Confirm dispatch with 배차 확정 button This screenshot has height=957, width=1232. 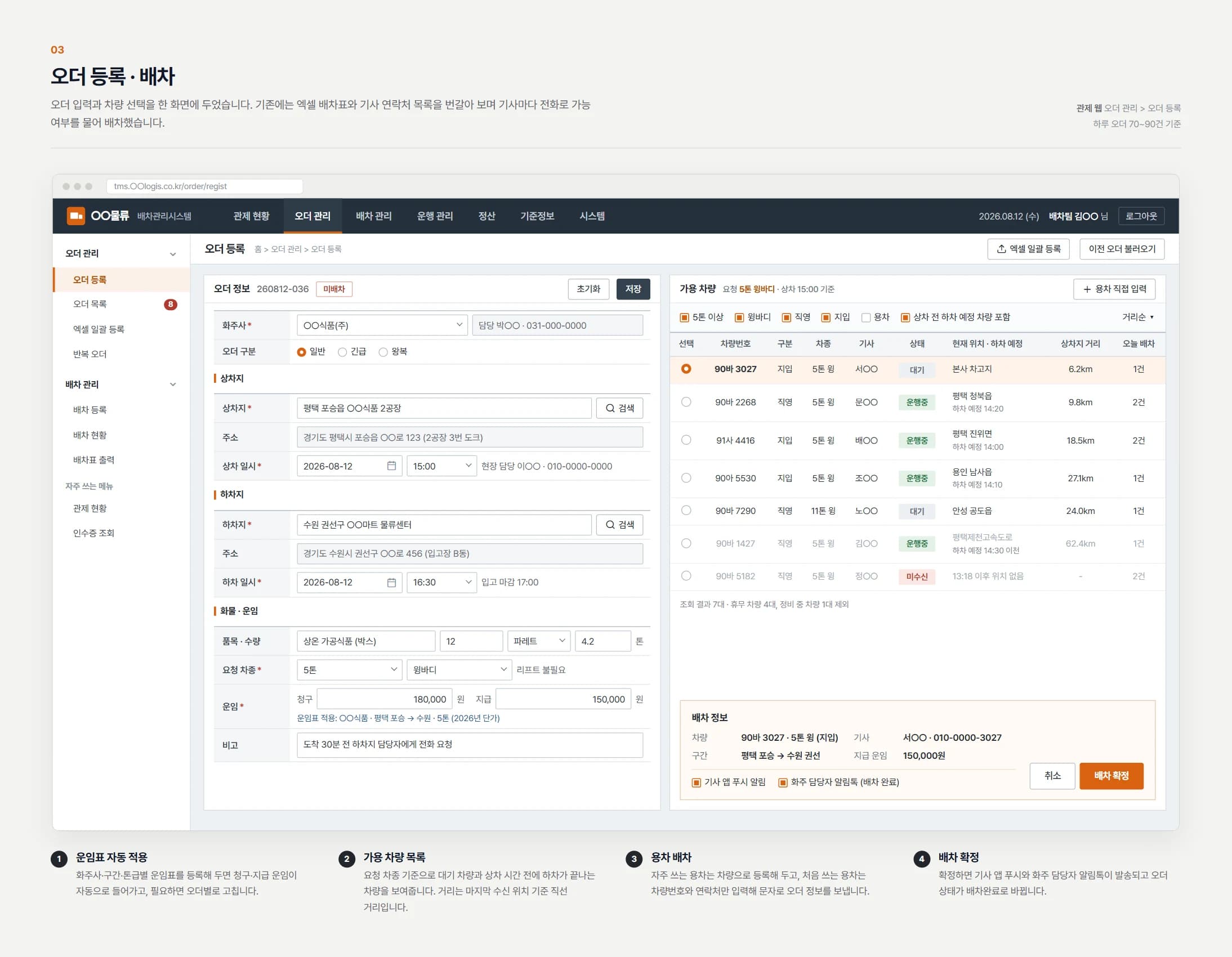(1111, 776)
